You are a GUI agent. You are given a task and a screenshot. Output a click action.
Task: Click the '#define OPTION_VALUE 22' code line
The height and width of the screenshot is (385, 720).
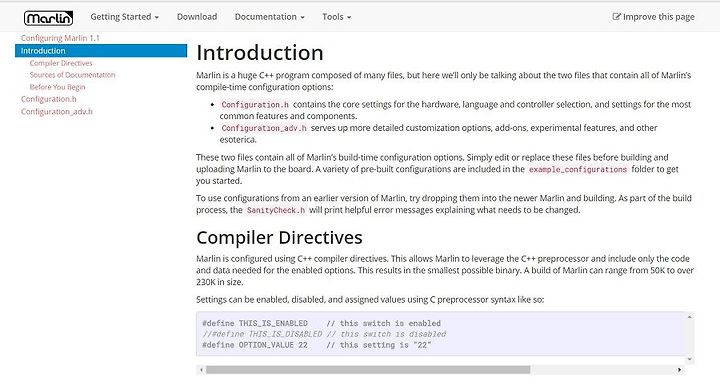[x=317, y=345]
